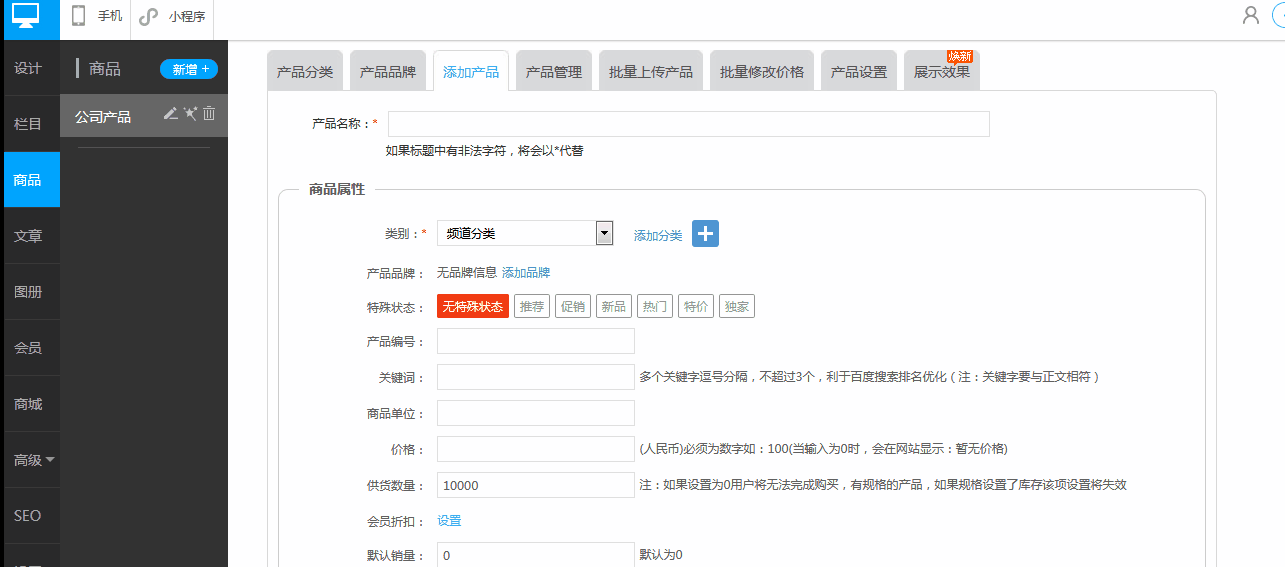Screen dimensions: 1285x567
Task: Switch to 手机 mobile view
Action: 97,16
